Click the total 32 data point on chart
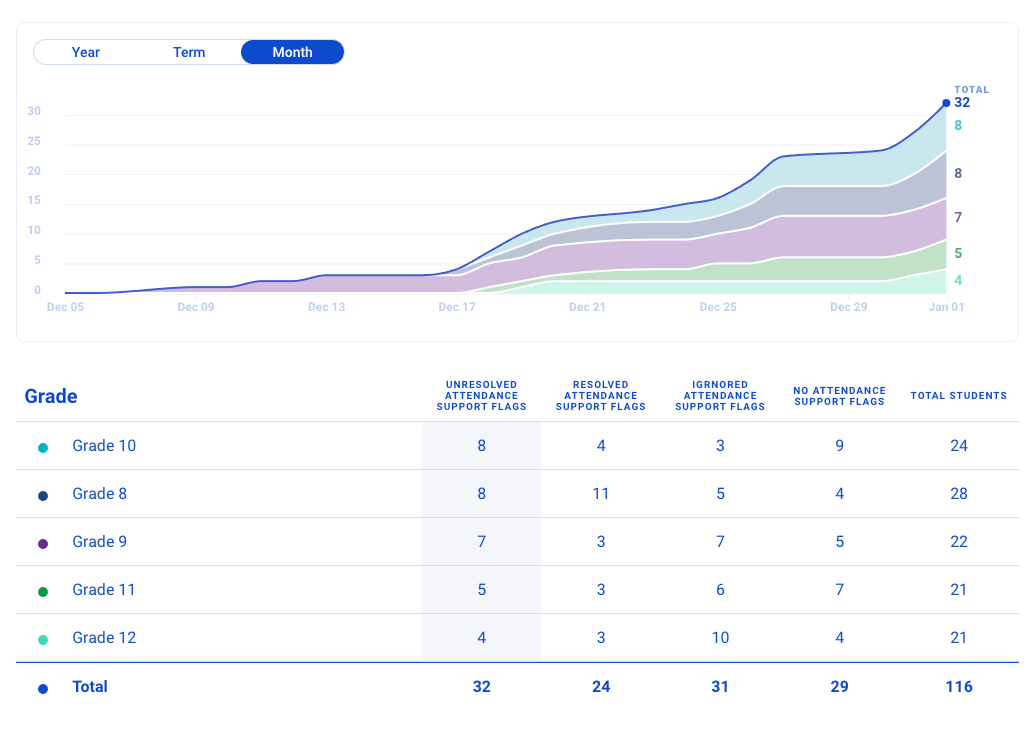This screenshot has height=752, width=1036. 946,103
